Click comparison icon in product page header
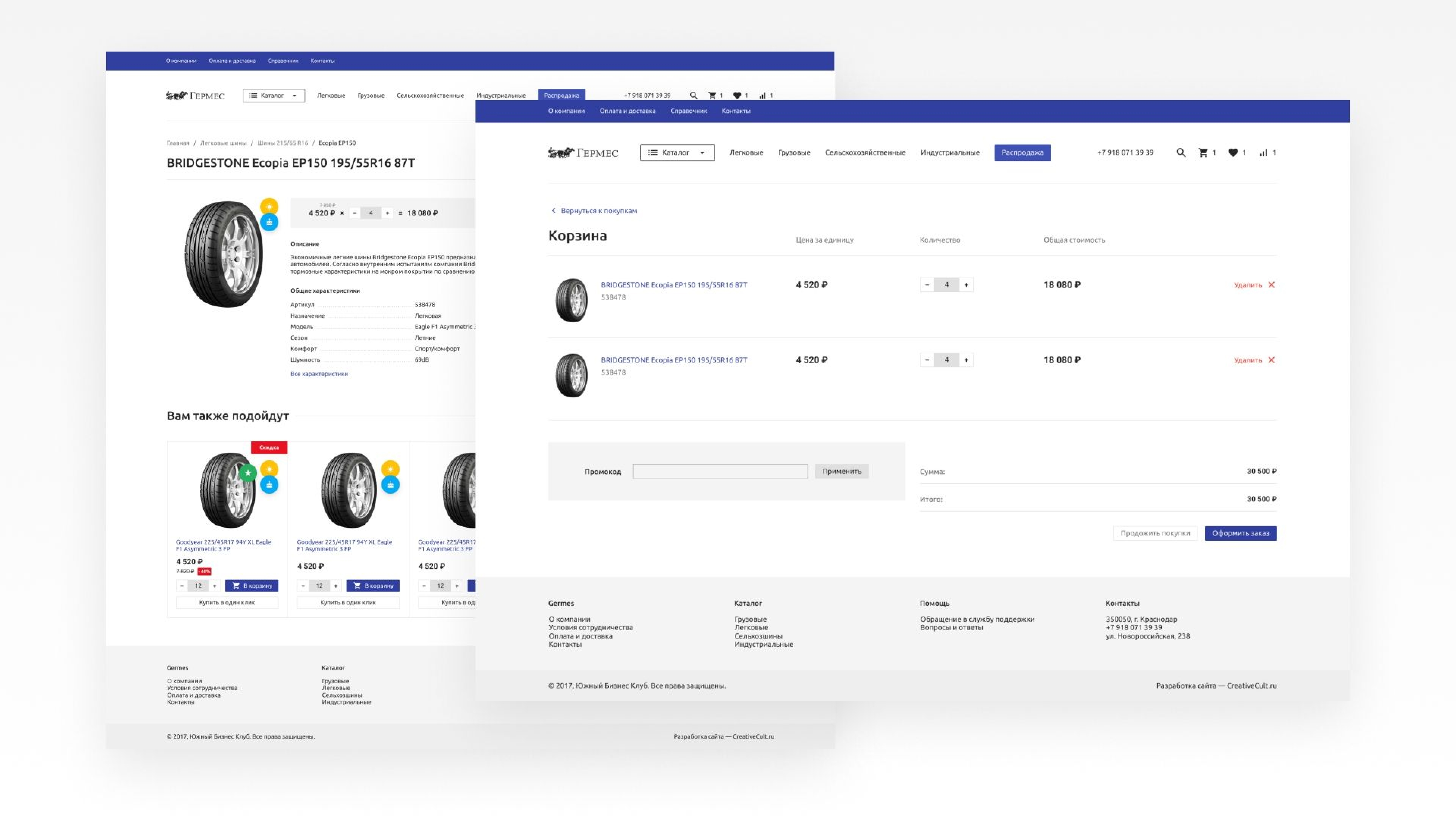Viewport: 1456px width, 819px height. (763, 96)
